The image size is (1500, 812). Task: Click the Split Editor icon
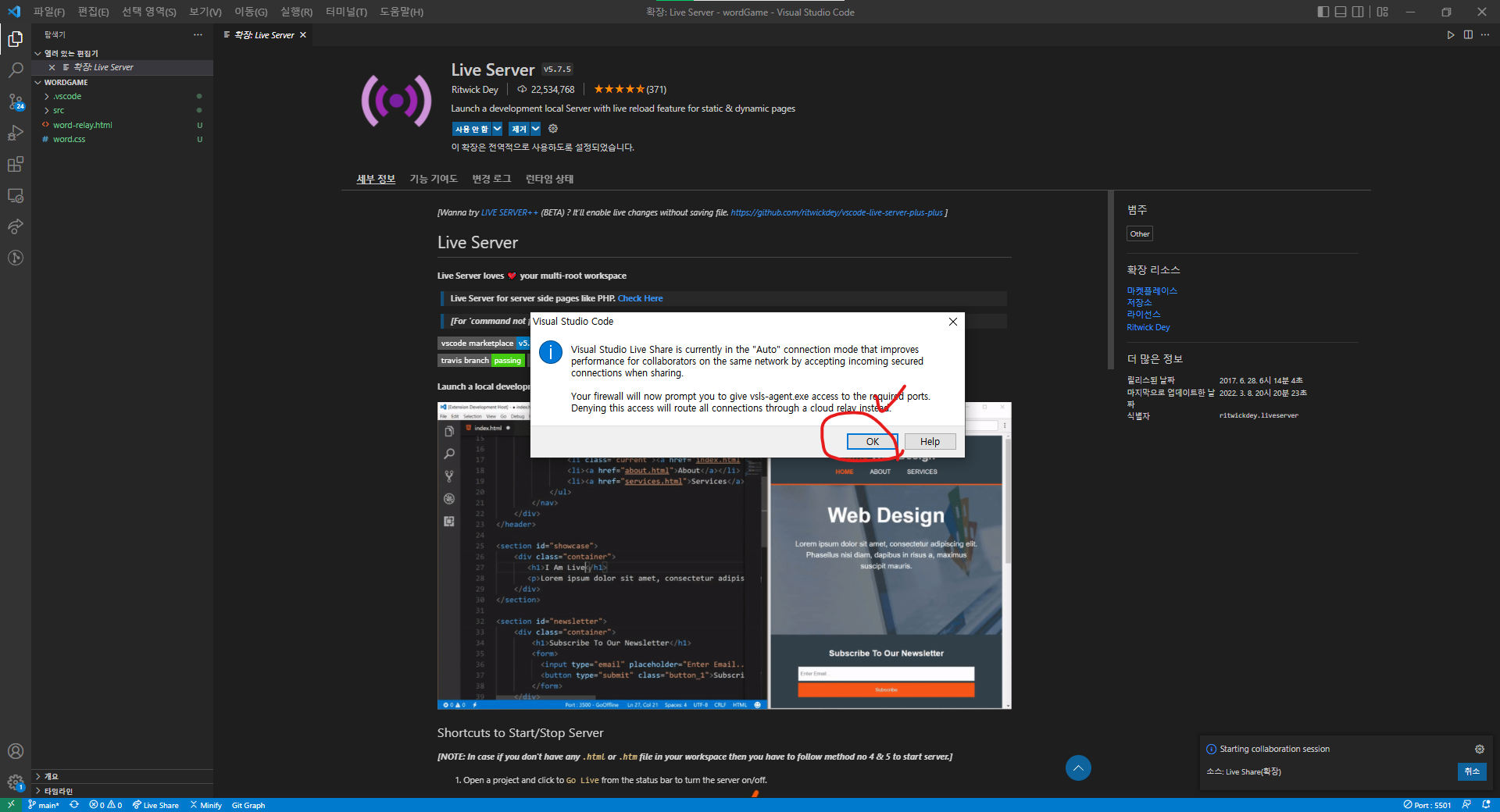pyautogui.click(x=1468, y=34)
